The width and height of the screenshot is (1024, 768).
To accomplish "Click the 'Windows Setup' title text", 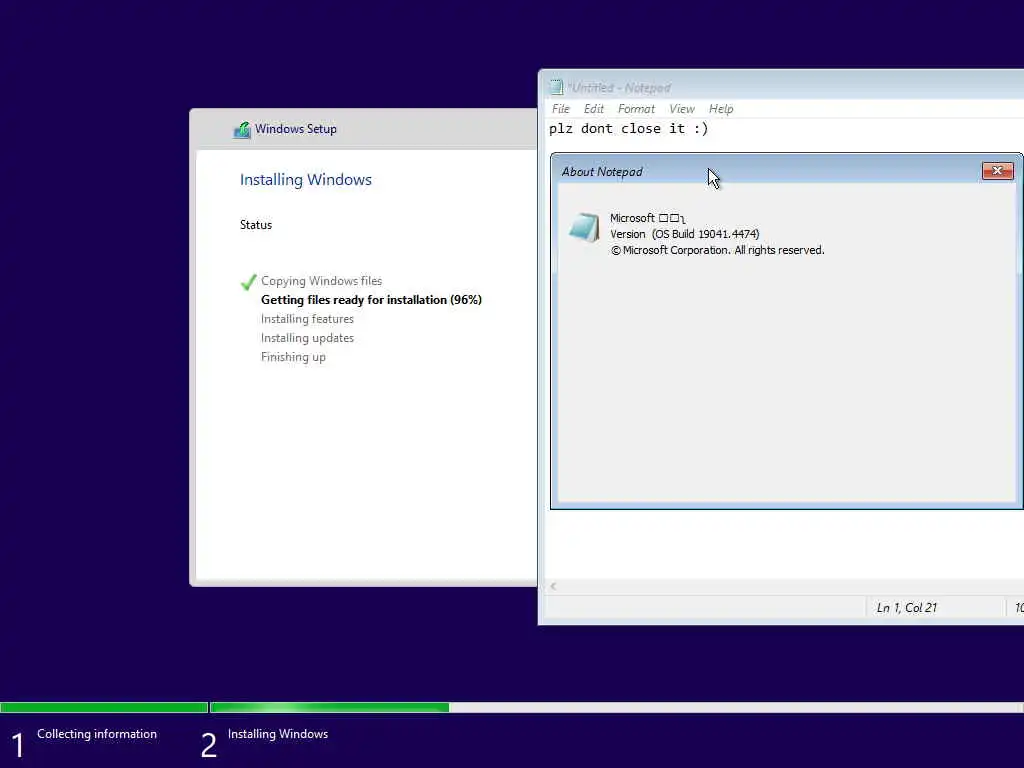I will (x=296, y=129).
